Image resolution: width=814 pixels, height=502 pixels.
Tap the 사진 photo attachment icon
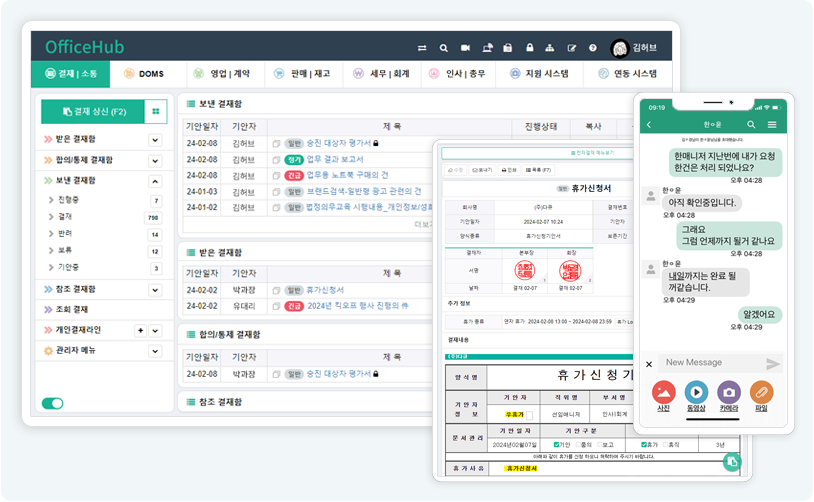pyautogui.click(x=664, y=393)
